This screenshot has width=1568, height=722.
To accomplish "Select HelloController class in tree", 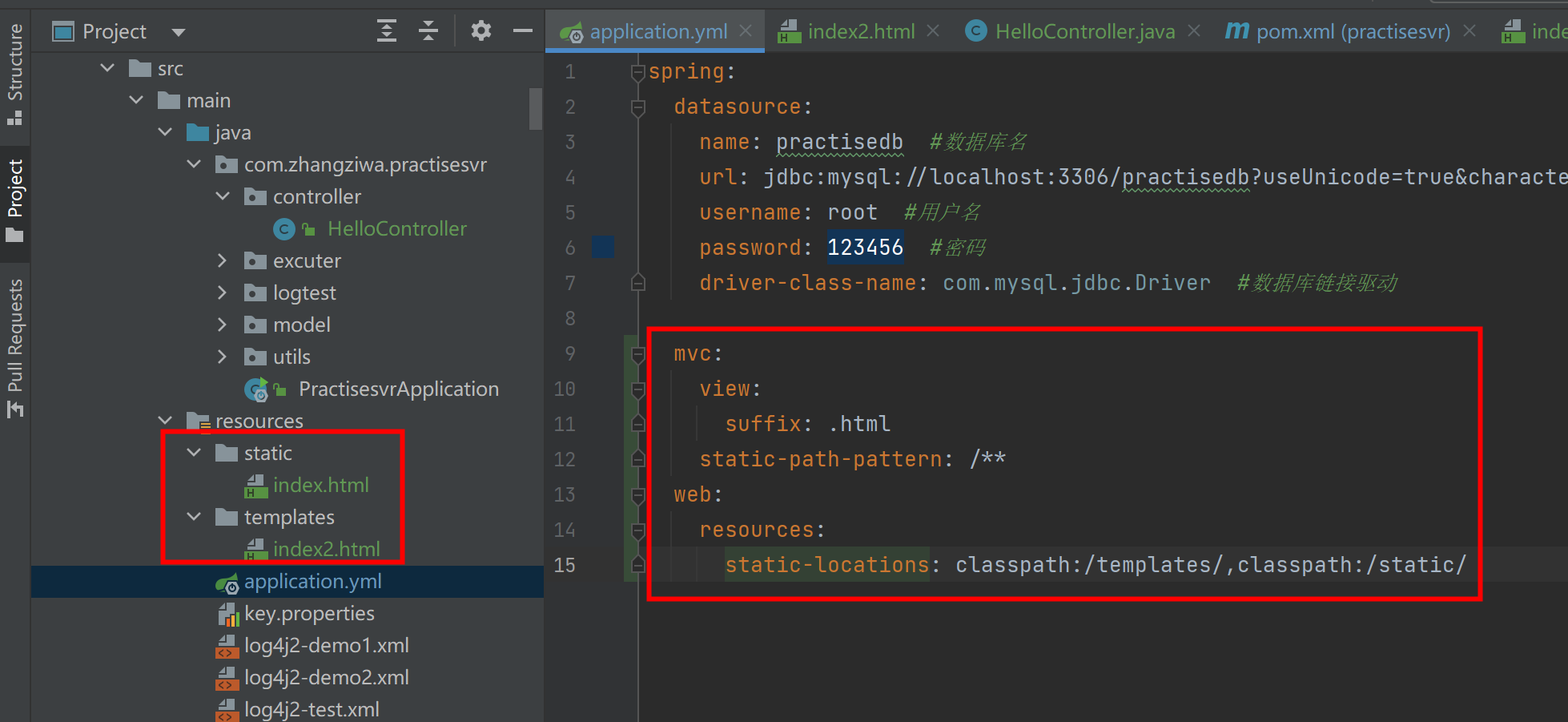I will click(x=396, y=228).
